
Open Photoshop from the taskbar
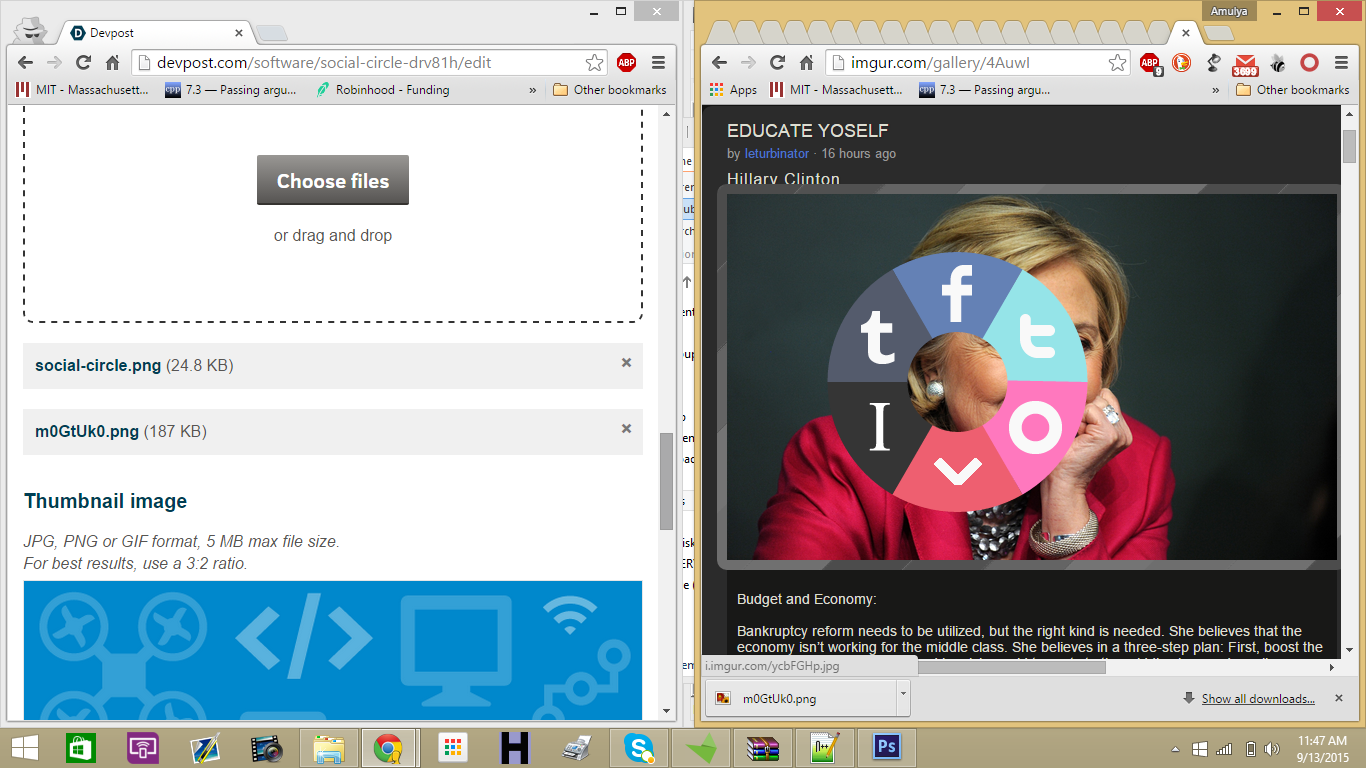(886, 748)
